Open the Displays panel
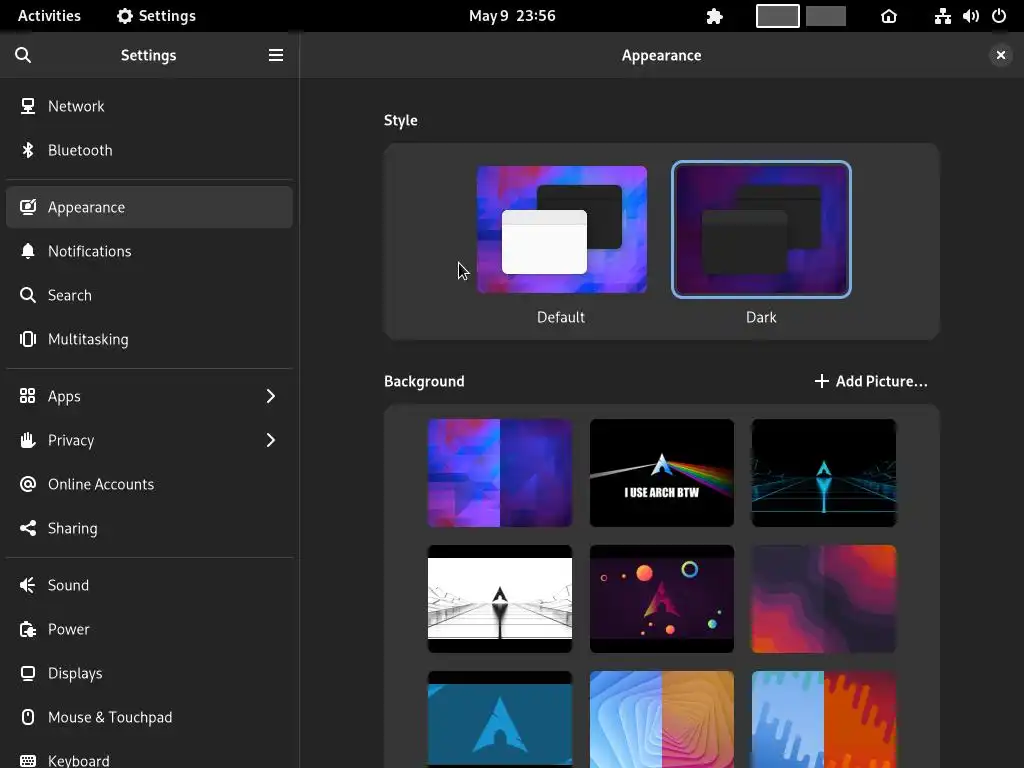This screenshot has height=768, width=1024. 149,673
